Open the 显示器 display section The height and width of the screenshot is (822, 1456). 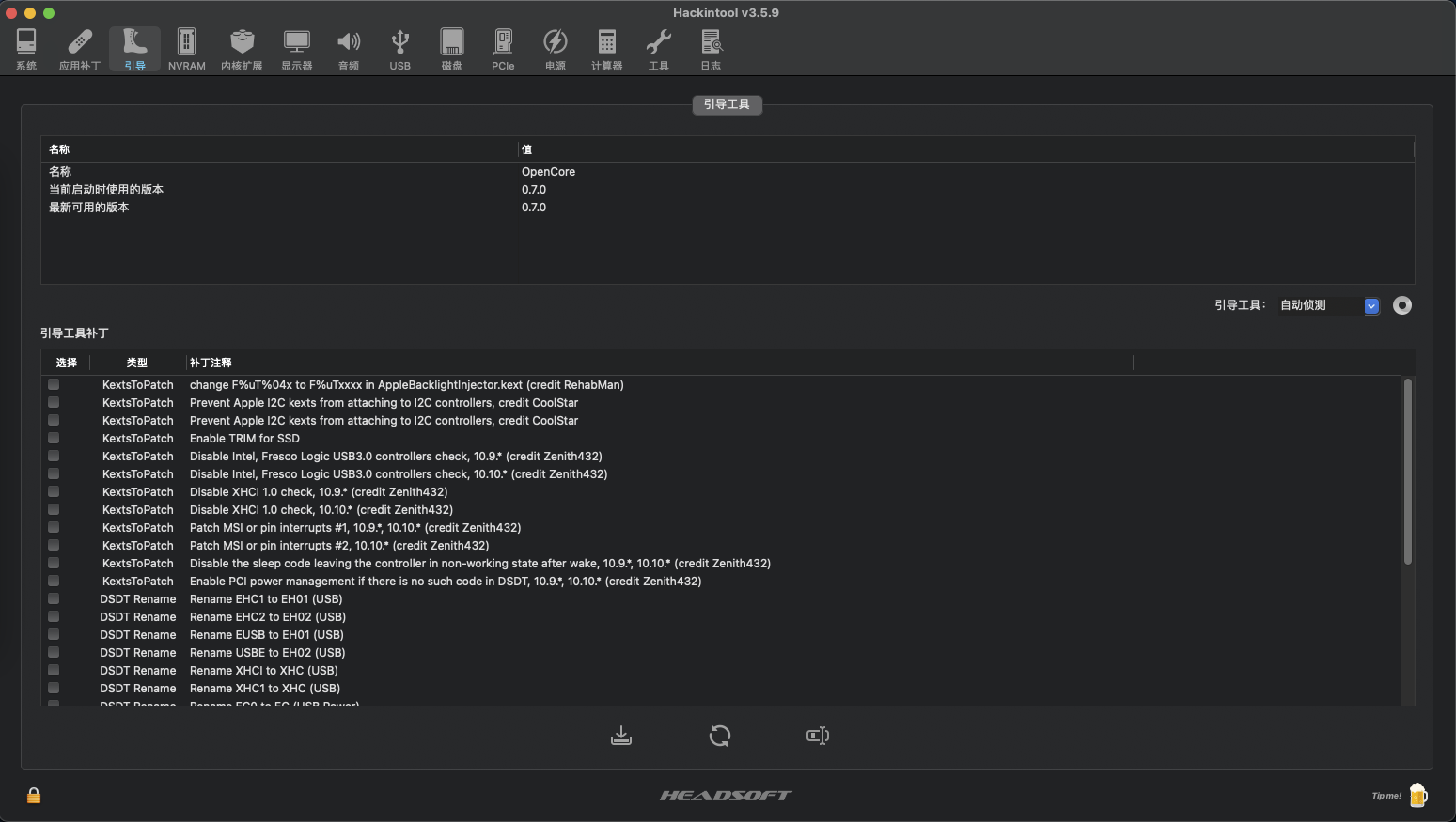coord(296,49)
